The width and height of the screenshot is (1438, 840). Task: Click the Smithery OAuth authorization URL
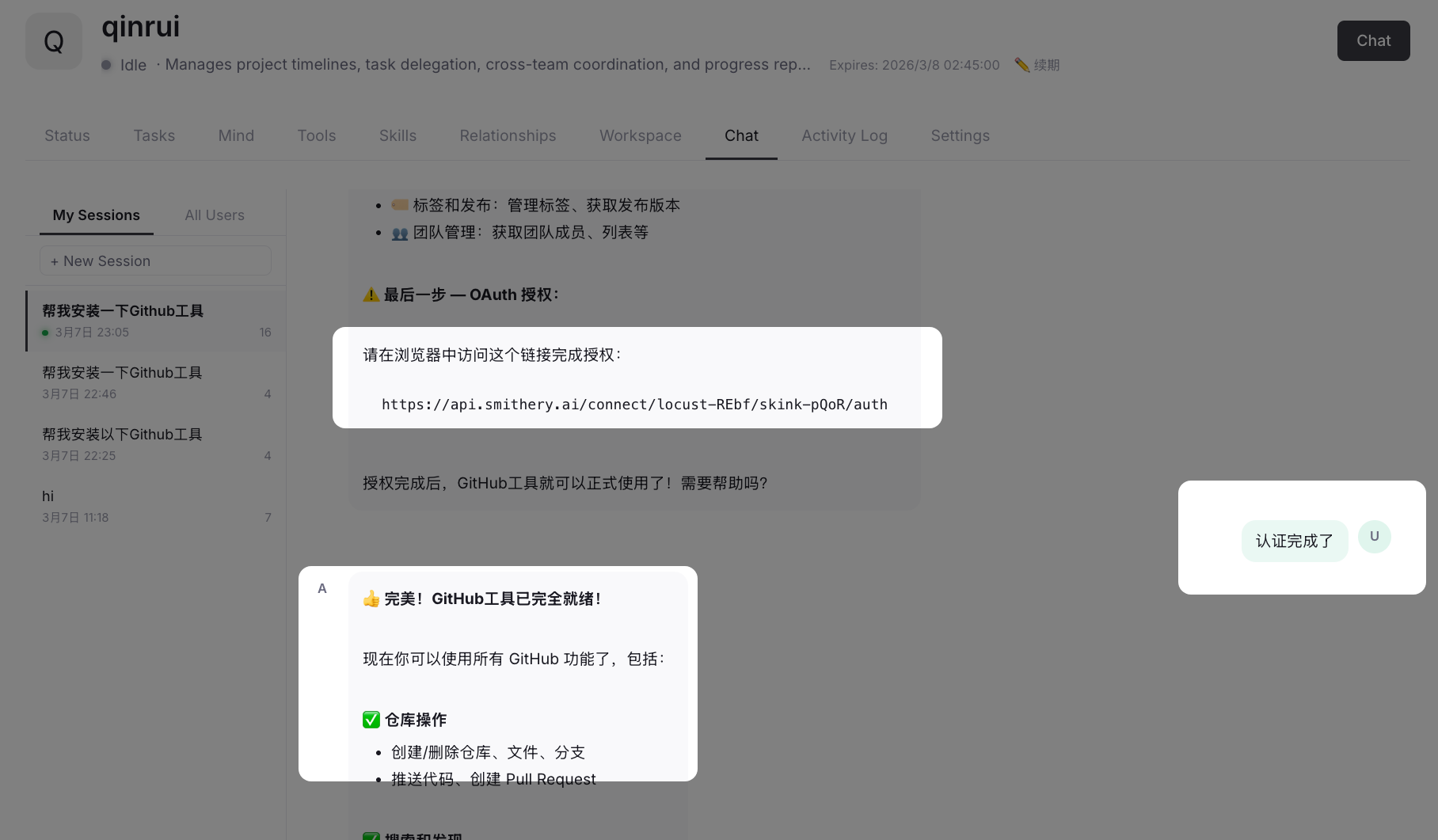(634, 405)
